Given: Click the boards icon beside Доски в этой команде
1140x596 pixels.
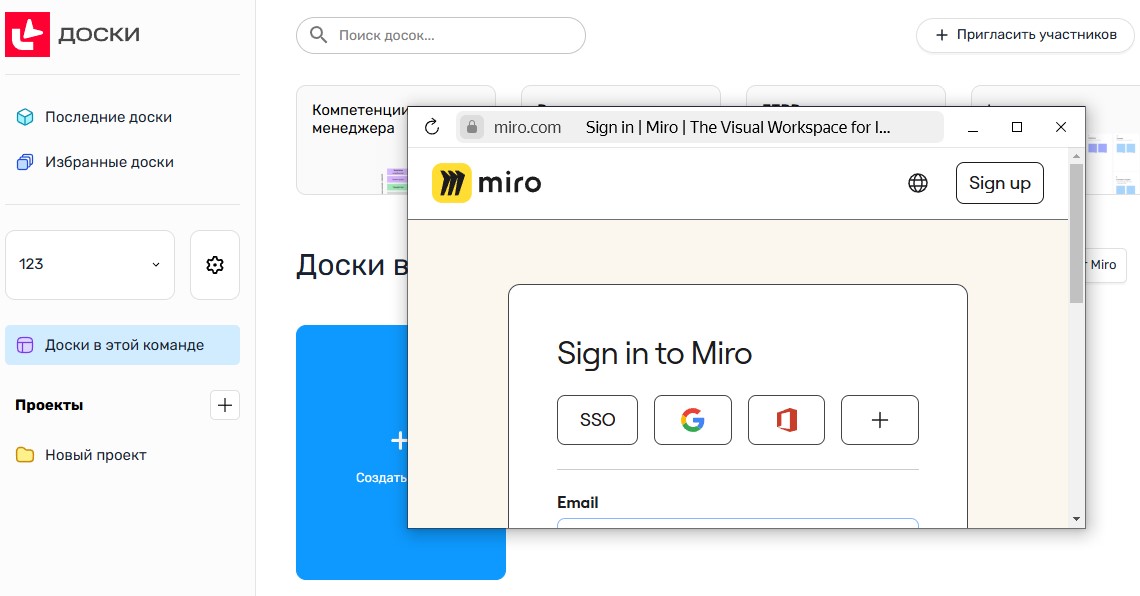Looking at the screenshot, I should click(25, 345).
